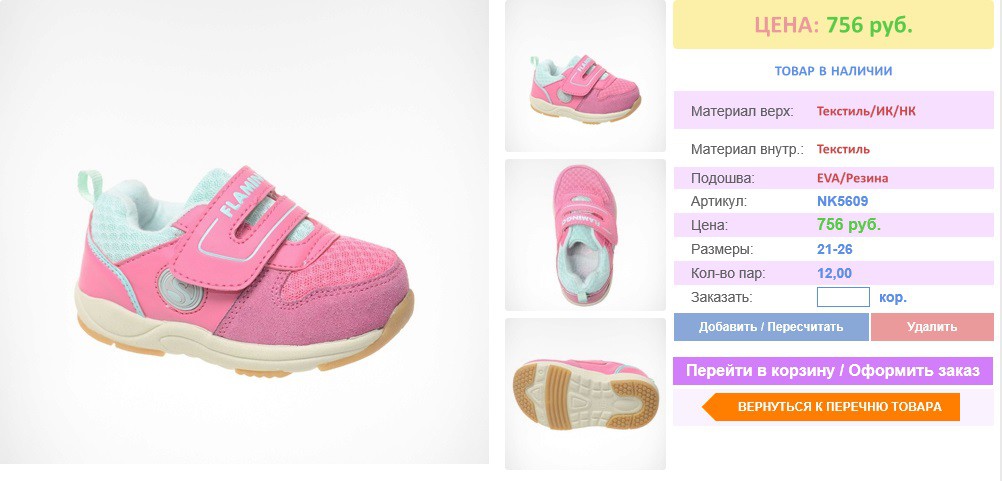Select the top-view shoe thumbnail
The width and height of the screenshot is (1002, 481).
585,234
